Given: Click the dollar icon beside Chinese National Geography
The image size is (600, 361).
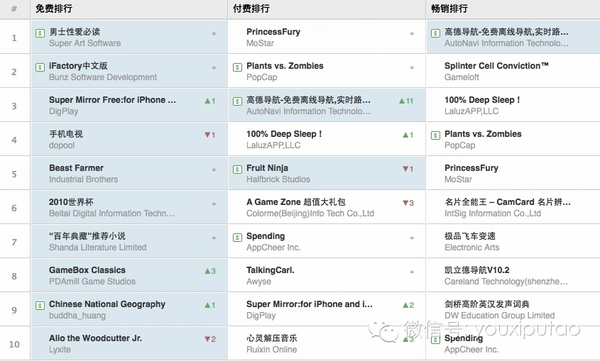Looking at the screenshot, I should 40,305.
